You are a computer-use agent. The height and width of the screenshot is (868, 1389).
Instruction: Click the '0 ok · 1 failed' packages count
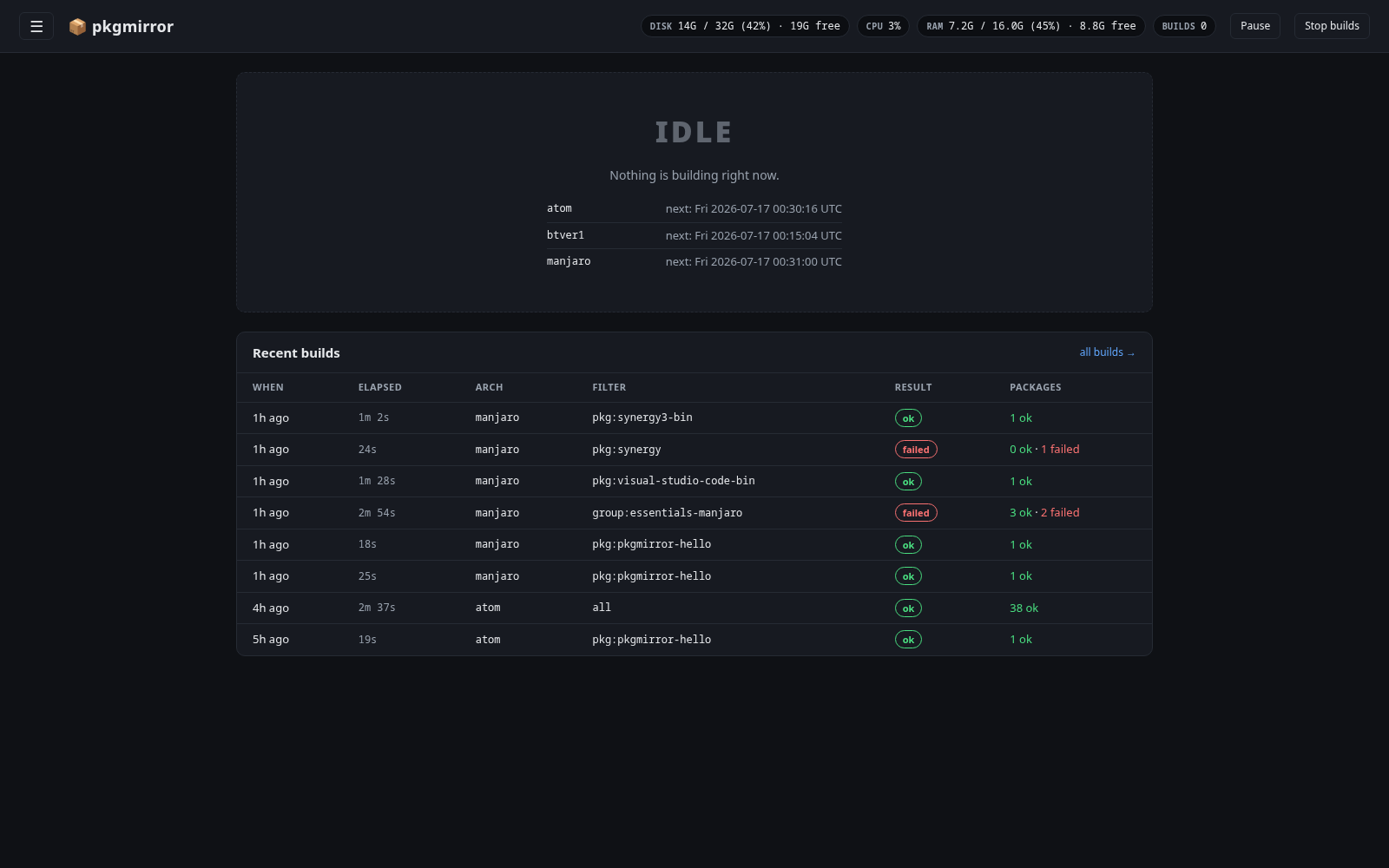1044,450
